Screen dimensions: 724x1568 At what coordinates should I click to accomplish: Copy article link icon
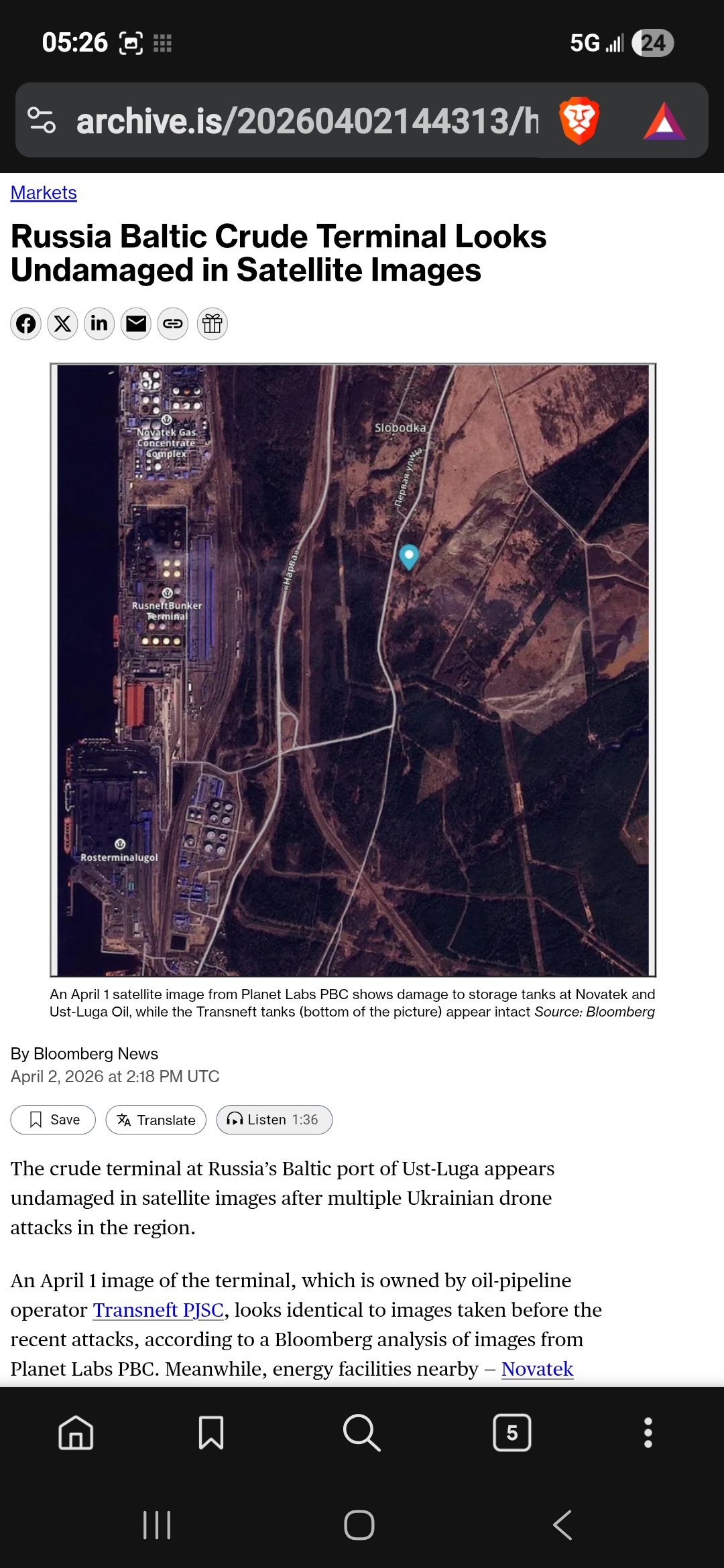(173, 324)
